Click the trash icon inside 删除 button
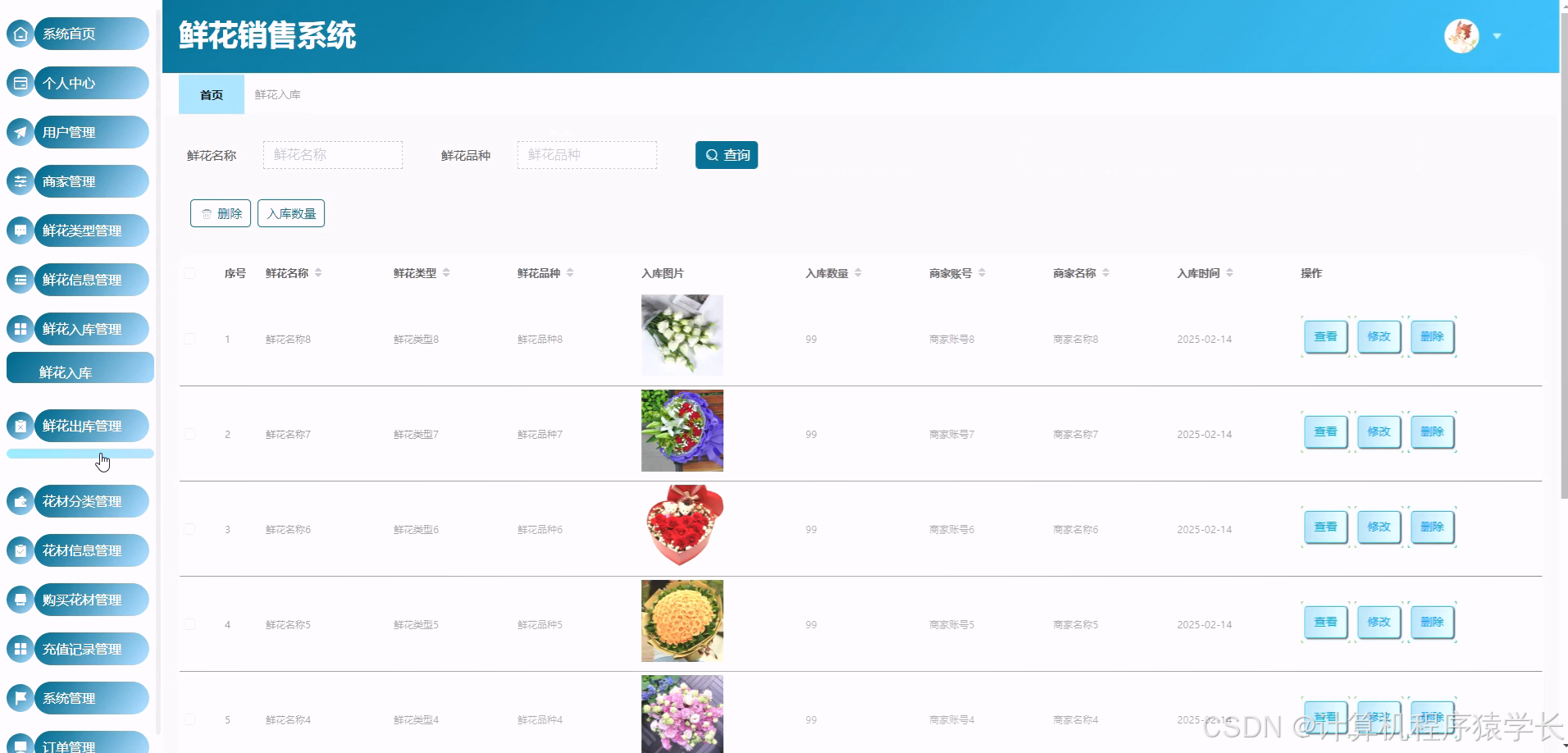Viewport: 1568px width, 753px height. click(x=207, y=212)
